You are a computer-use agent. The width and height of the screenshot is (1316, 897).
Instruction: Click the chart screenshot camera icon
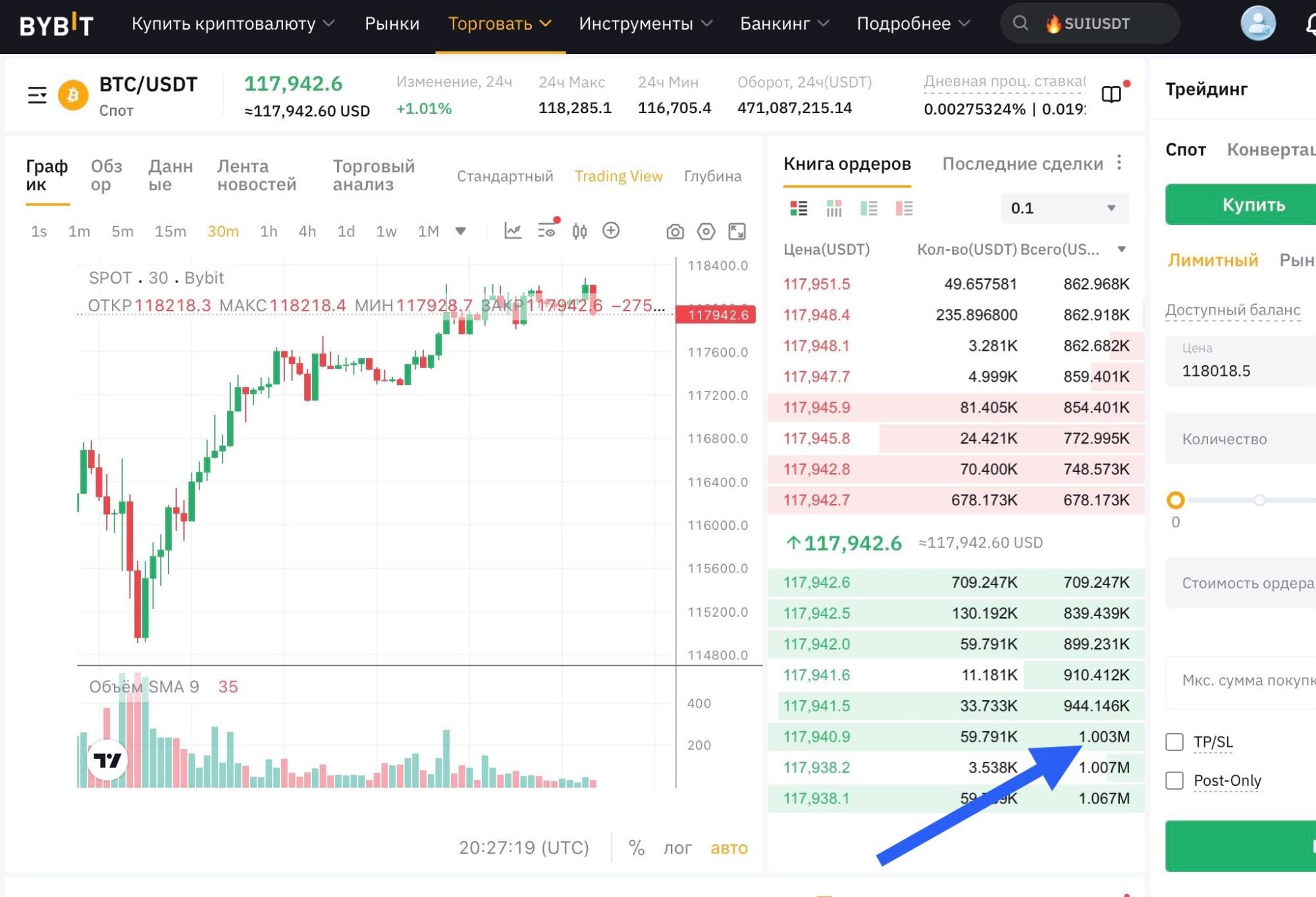[x=675, y=232]
